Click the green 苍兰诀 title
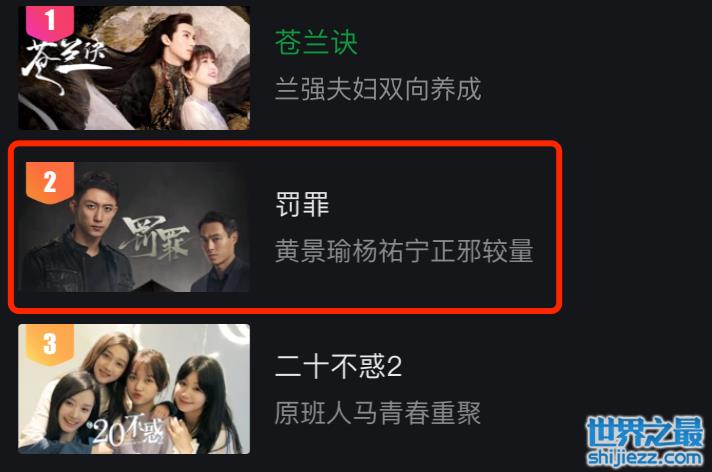This screenshot has width=712, height=472. [316, 42]
